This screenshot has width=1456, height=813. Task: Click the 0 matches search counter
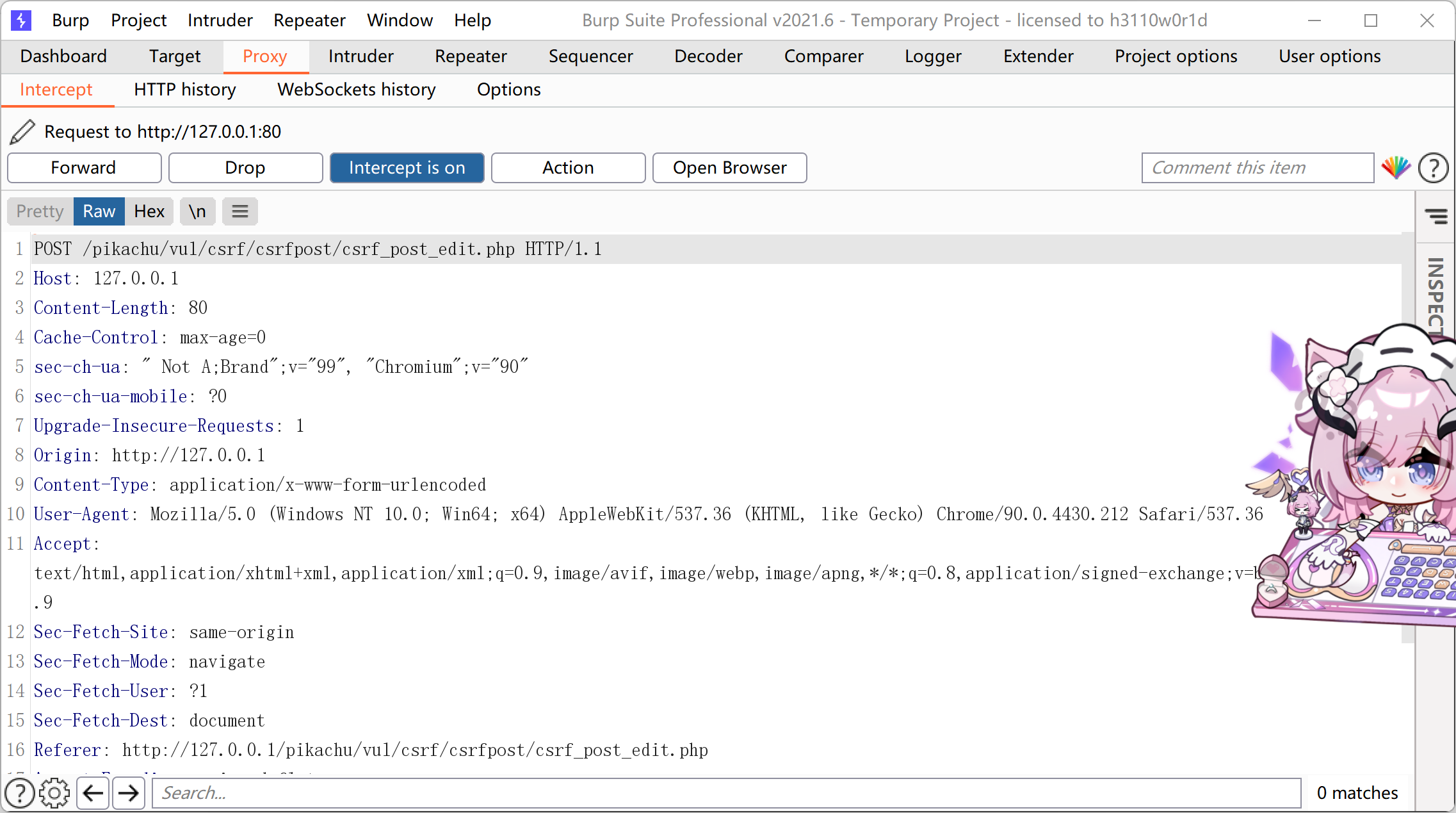tap(1357, 793)
